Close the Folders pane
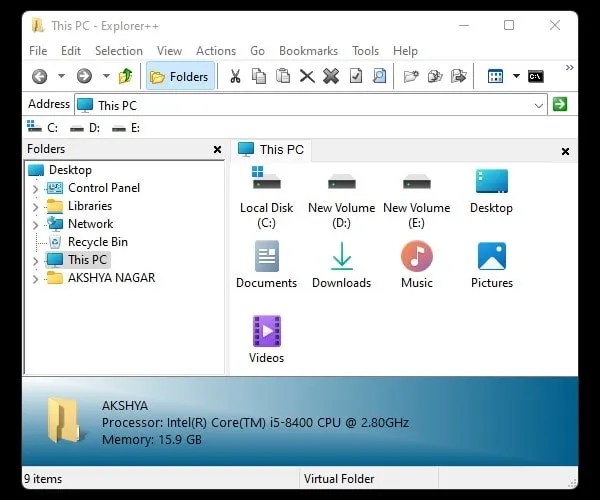The image size is (600, 500). [217, 150]
